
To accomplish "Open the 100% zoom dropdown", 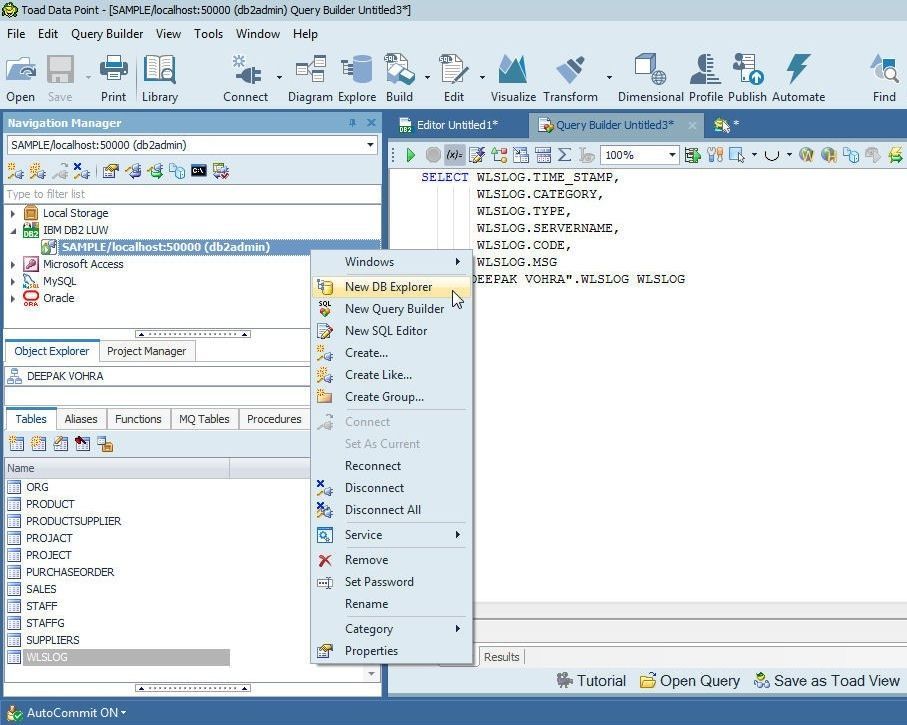I will click(x=672, y=155).
